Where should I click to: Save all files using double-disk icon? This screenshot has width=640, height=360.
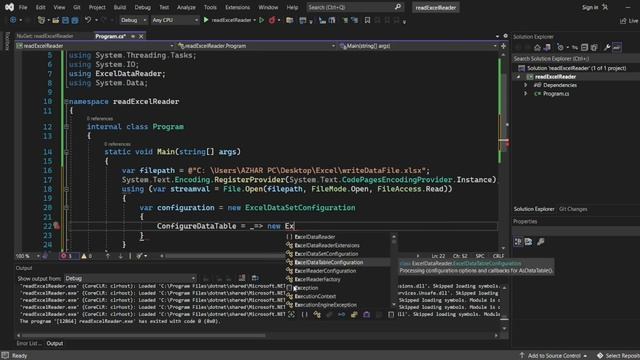click(75, 20)
